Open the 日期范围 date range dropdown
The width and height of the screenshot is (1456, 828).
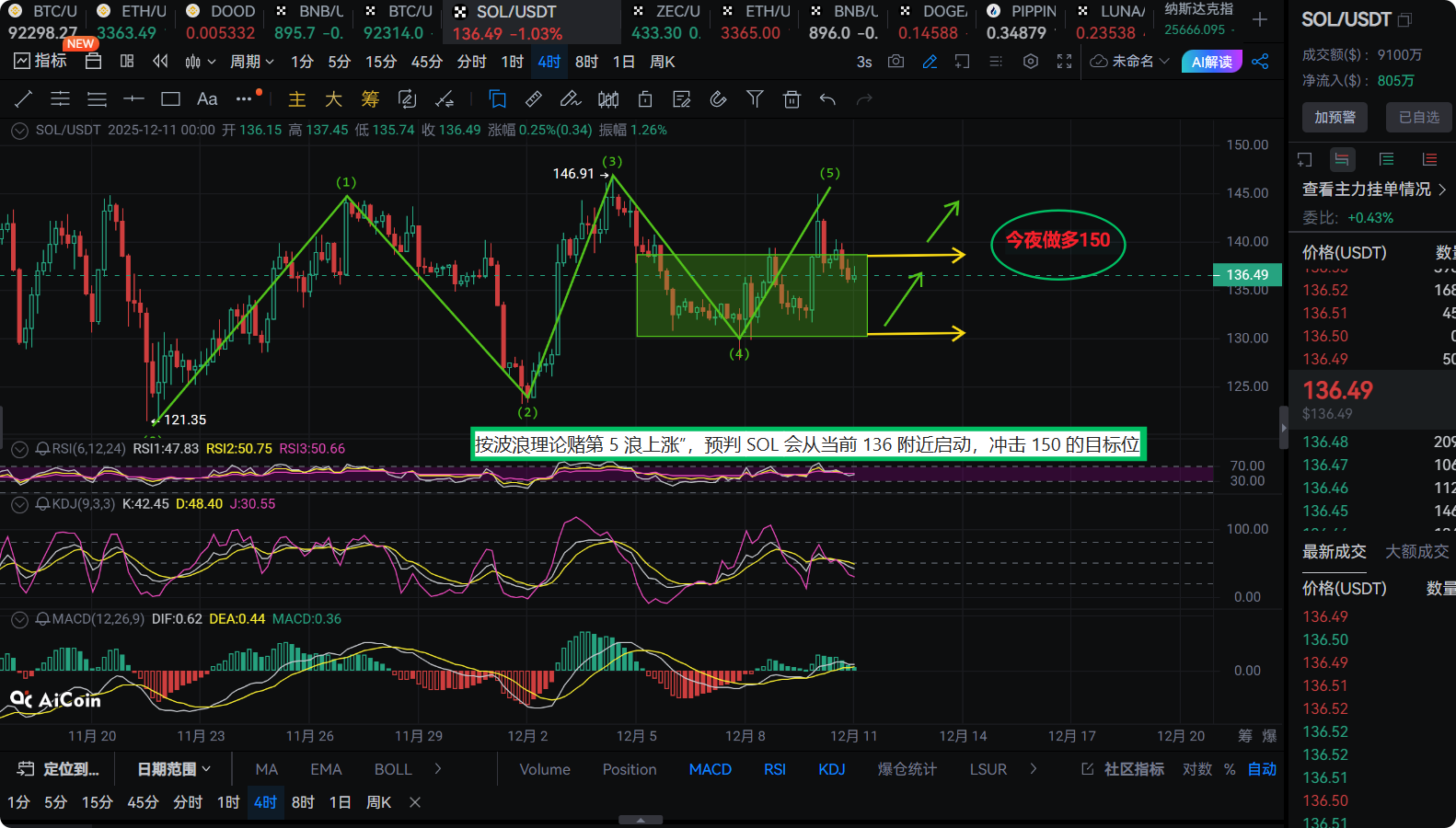coord(174,769)
